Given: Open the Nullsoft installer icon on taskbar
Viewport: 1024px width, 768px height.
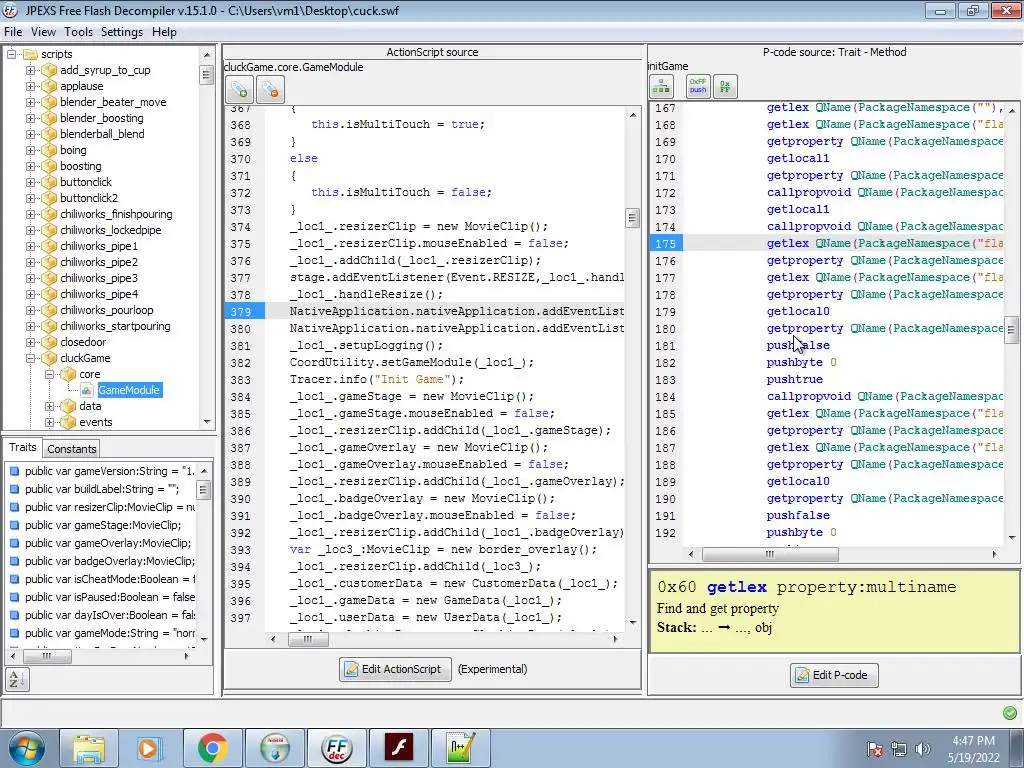Looking at the screenshot, I should tap(274, 748).
